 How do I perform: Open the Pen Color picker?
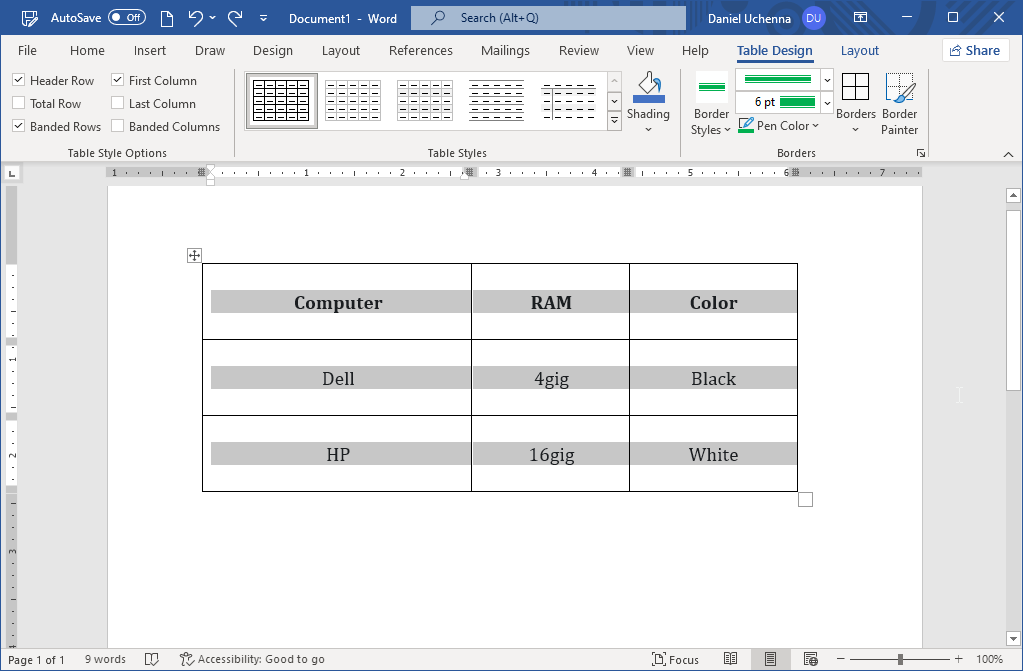778,125
